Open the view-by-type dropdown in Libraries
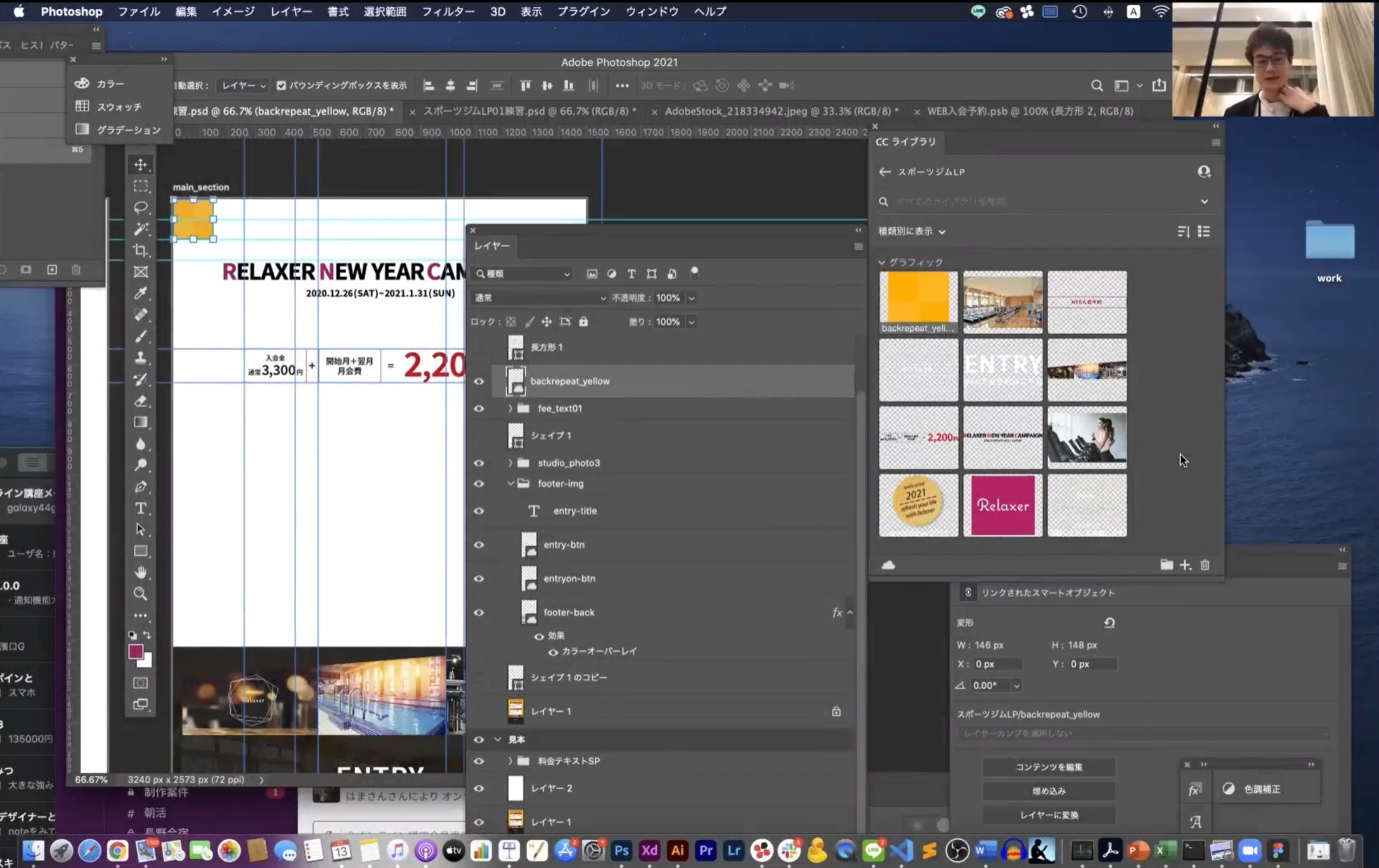This screenshot has height=868, width=1379. 912,231
